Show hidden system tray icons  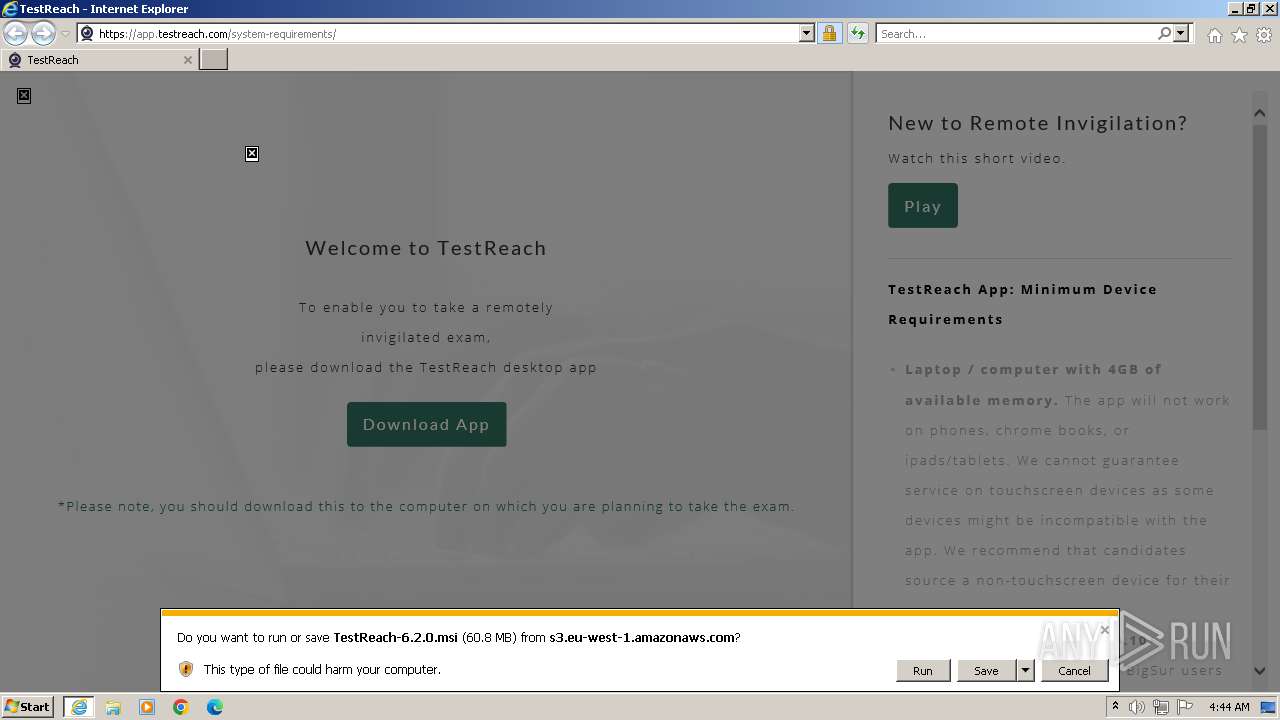[x=1115, y=706]
